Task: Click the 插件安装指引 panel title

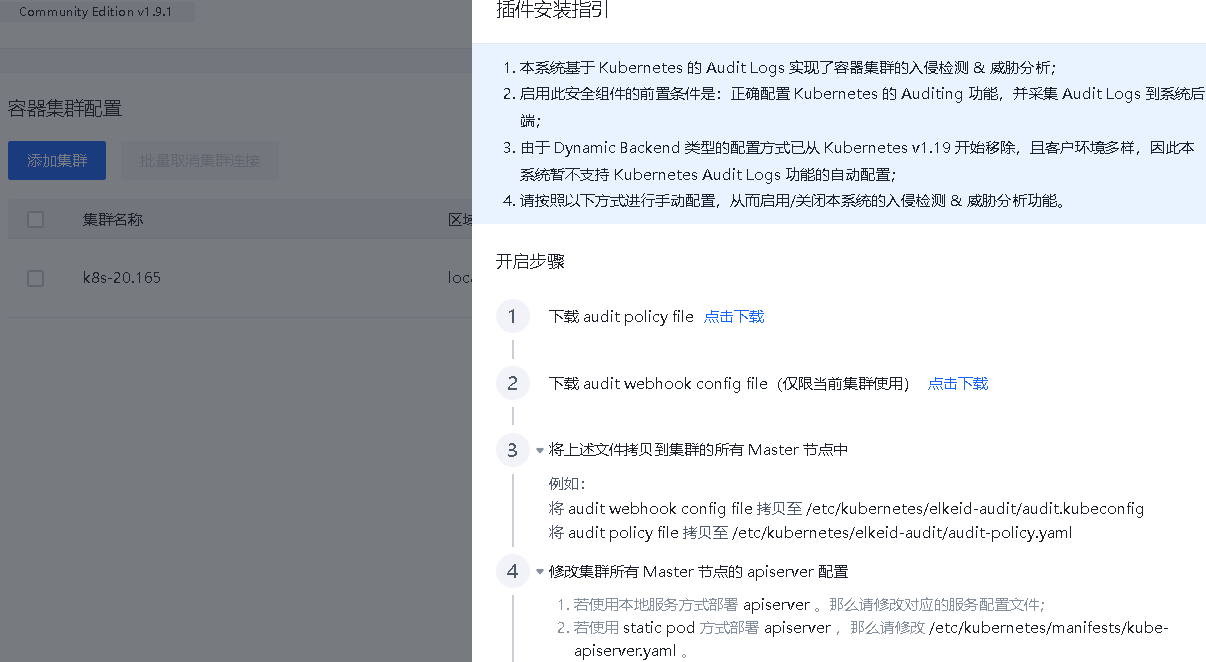Action: (552, 11)
